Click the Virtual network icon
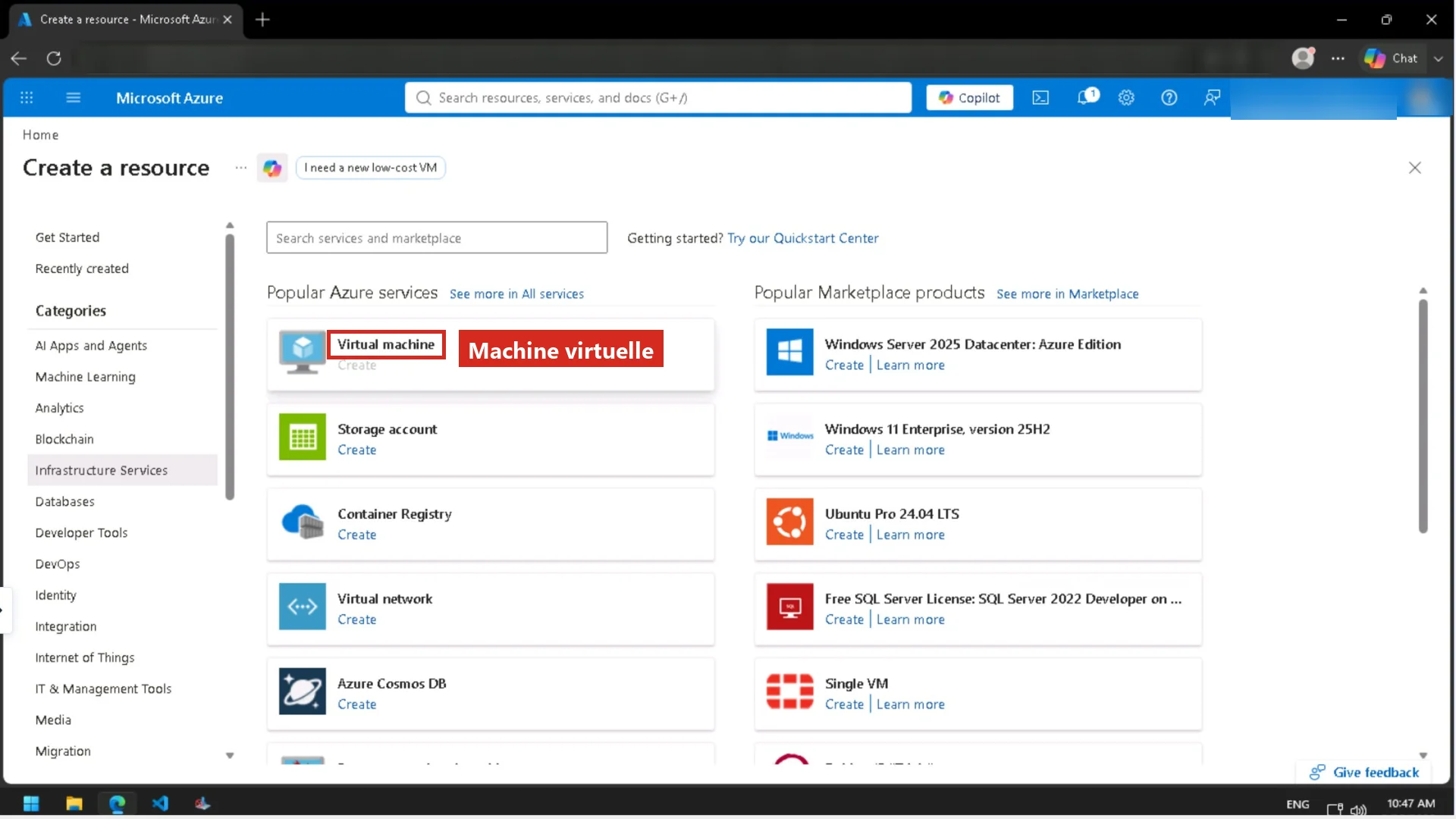 click(302, 607)
